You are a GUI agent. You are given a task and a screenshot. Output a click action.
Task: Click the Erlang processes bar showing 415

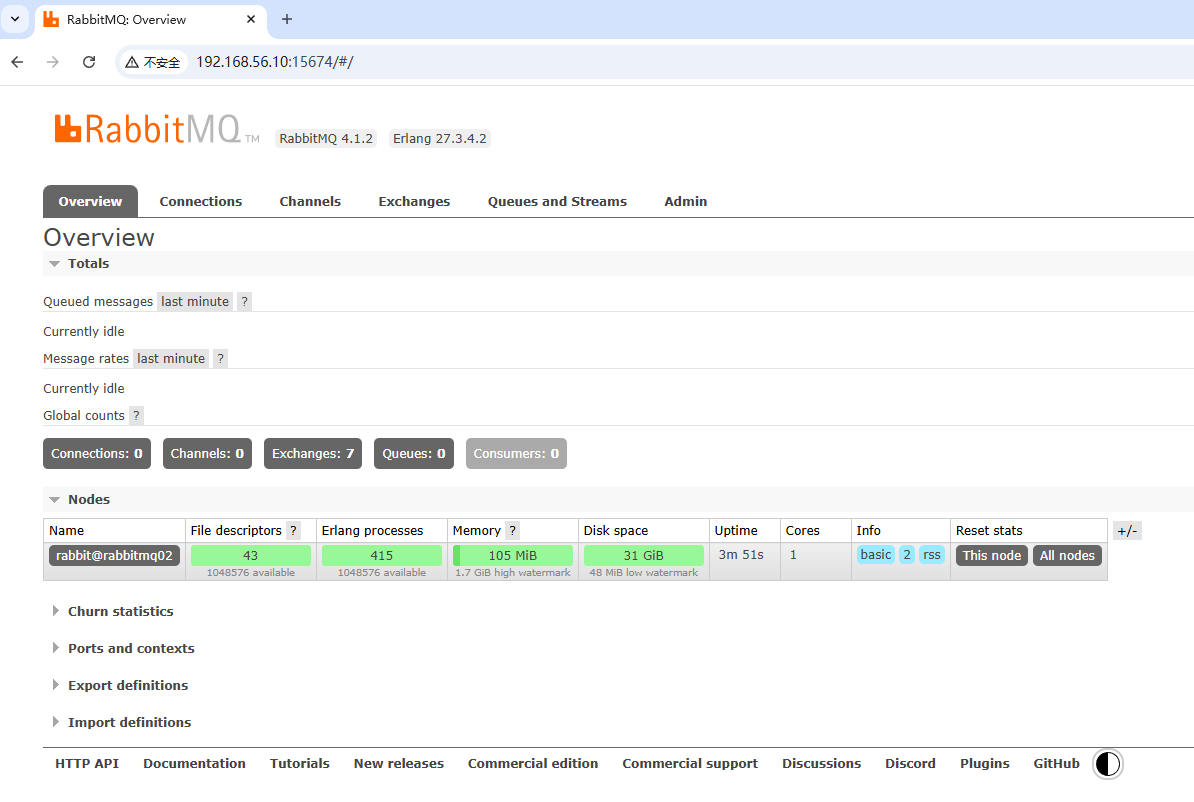click(x=382, y=556)
